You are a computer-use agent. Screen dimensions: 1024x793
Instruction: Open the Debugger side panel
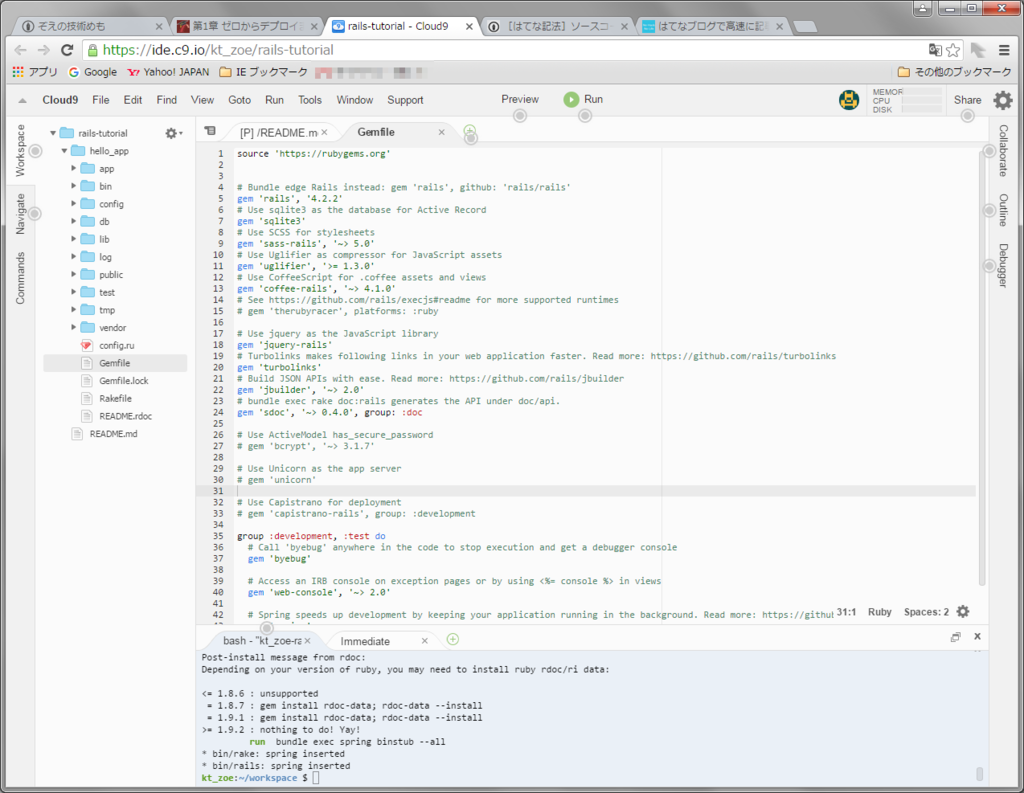point(1003,265)
